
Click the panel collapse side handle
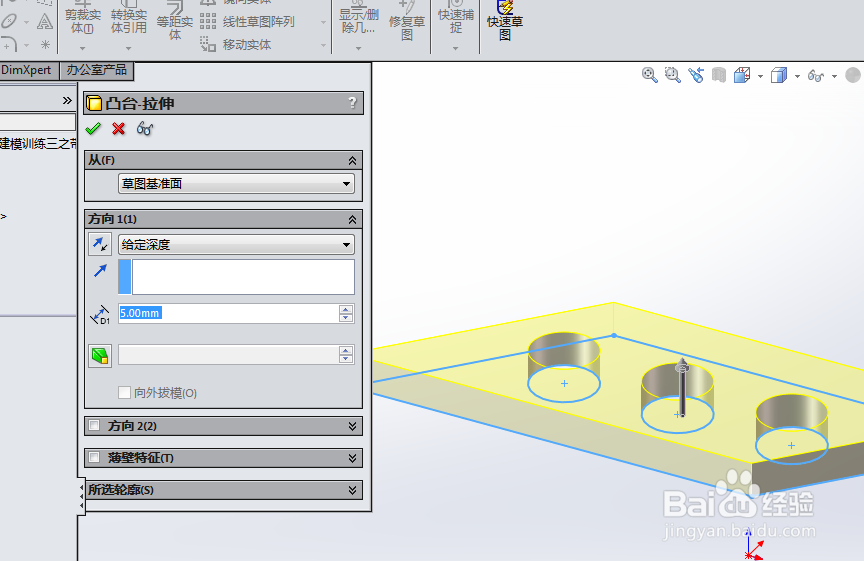(81, 497)
